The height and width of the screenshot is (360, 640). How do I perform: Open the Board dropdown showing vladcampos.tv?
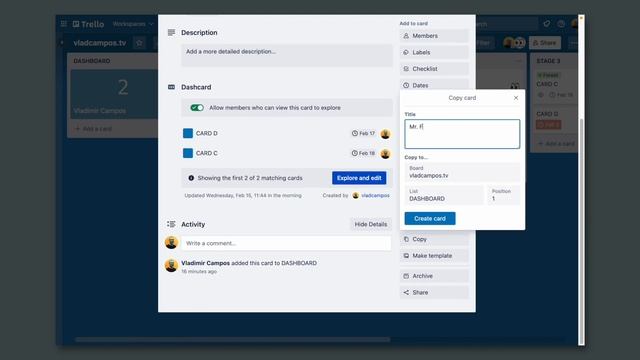pos(462,172)
